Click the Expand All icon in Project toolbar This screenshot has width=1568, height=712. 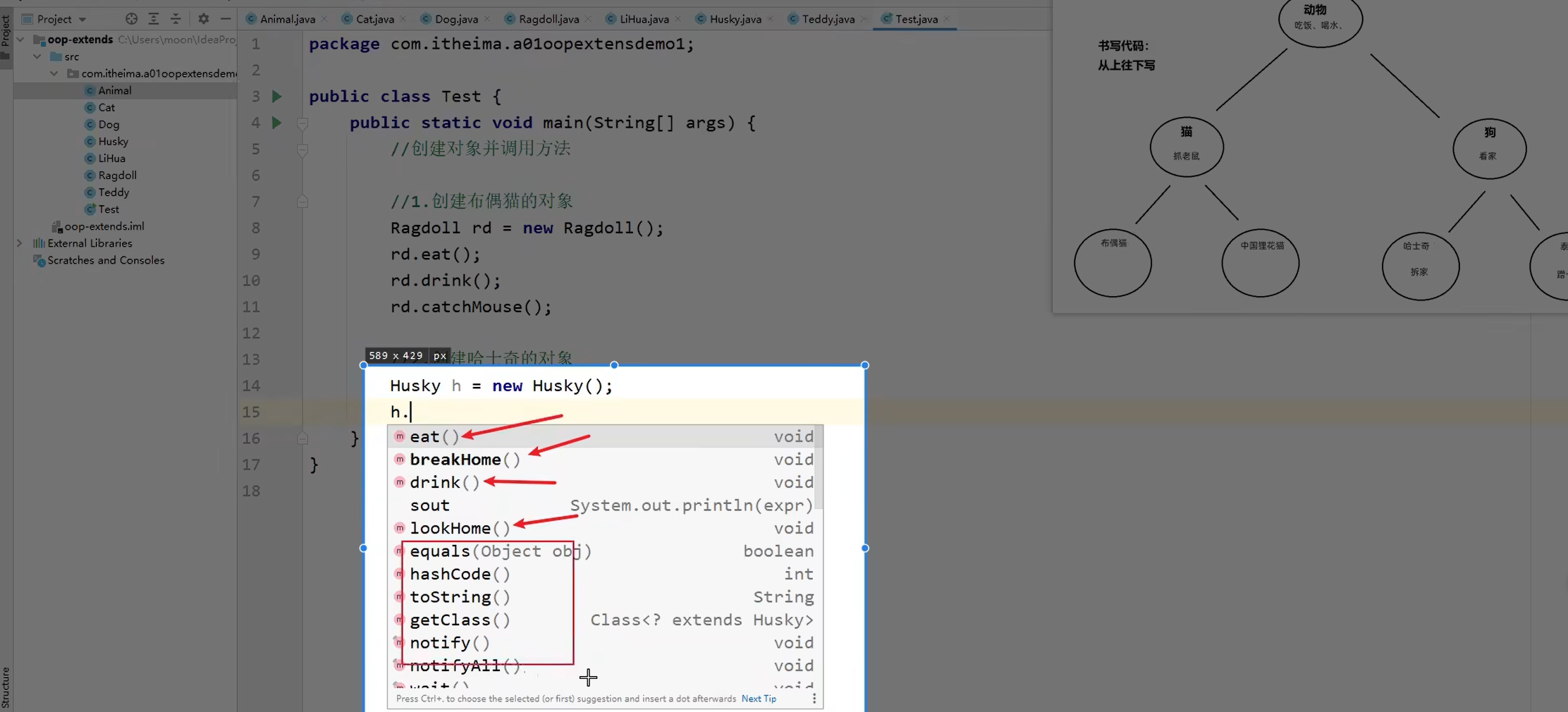coord(154,19)
